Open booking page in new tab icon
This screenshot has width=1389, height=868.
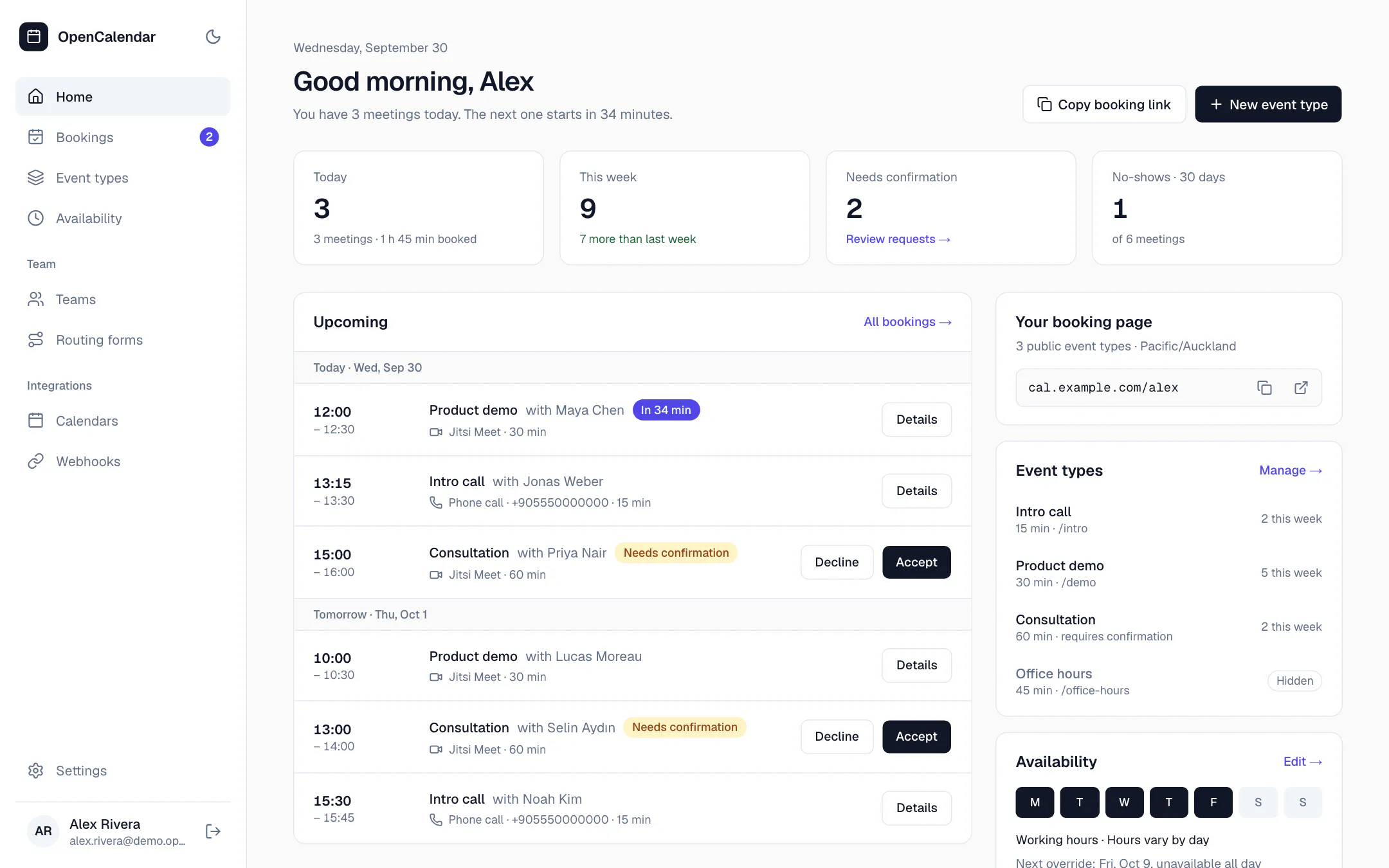pyautogui.click(x=1301, y=388)
